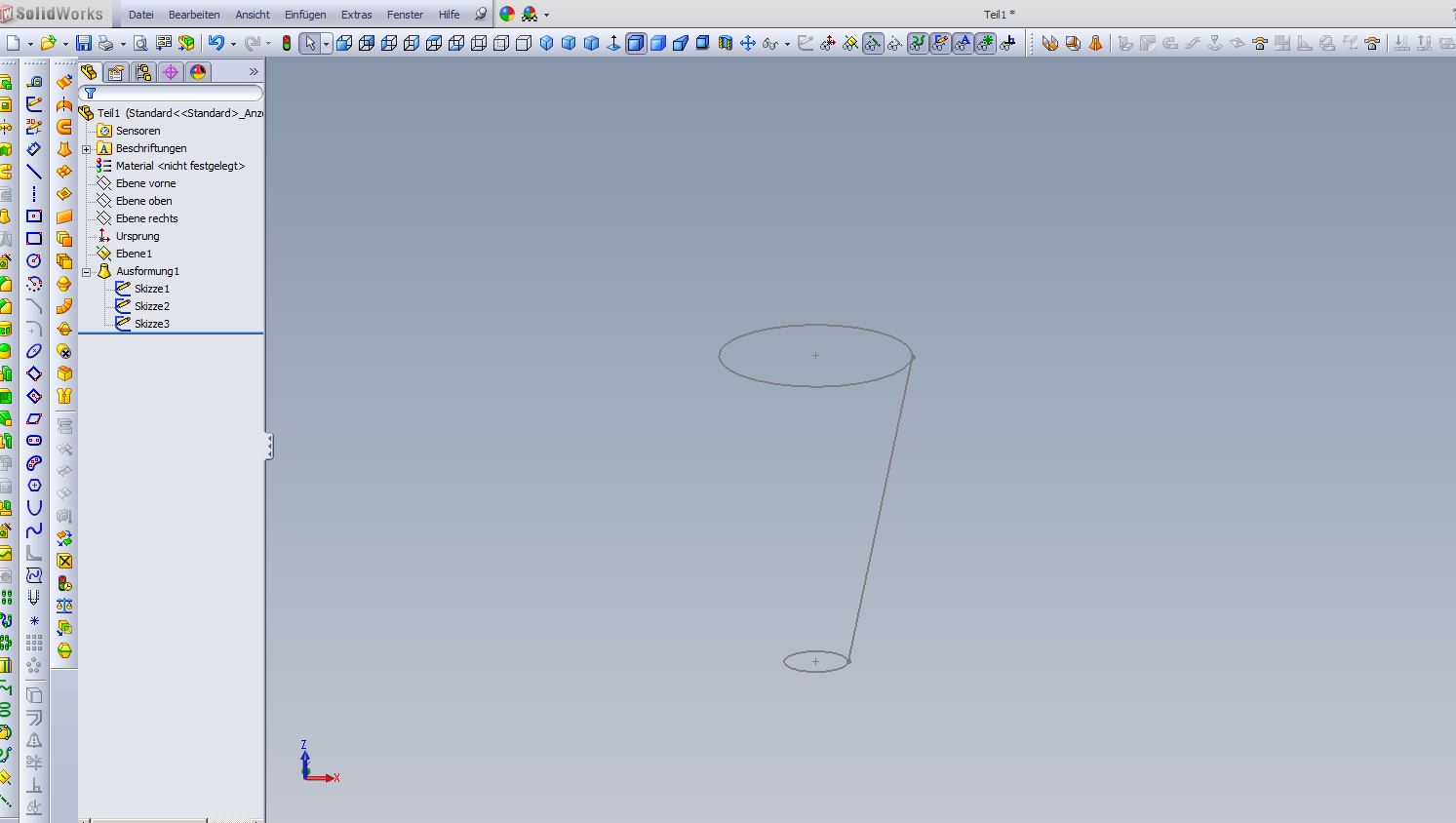Viewport: 1456px width, 823px height.
Task: Click the New document icon
Action: click(x=14, y=43)
